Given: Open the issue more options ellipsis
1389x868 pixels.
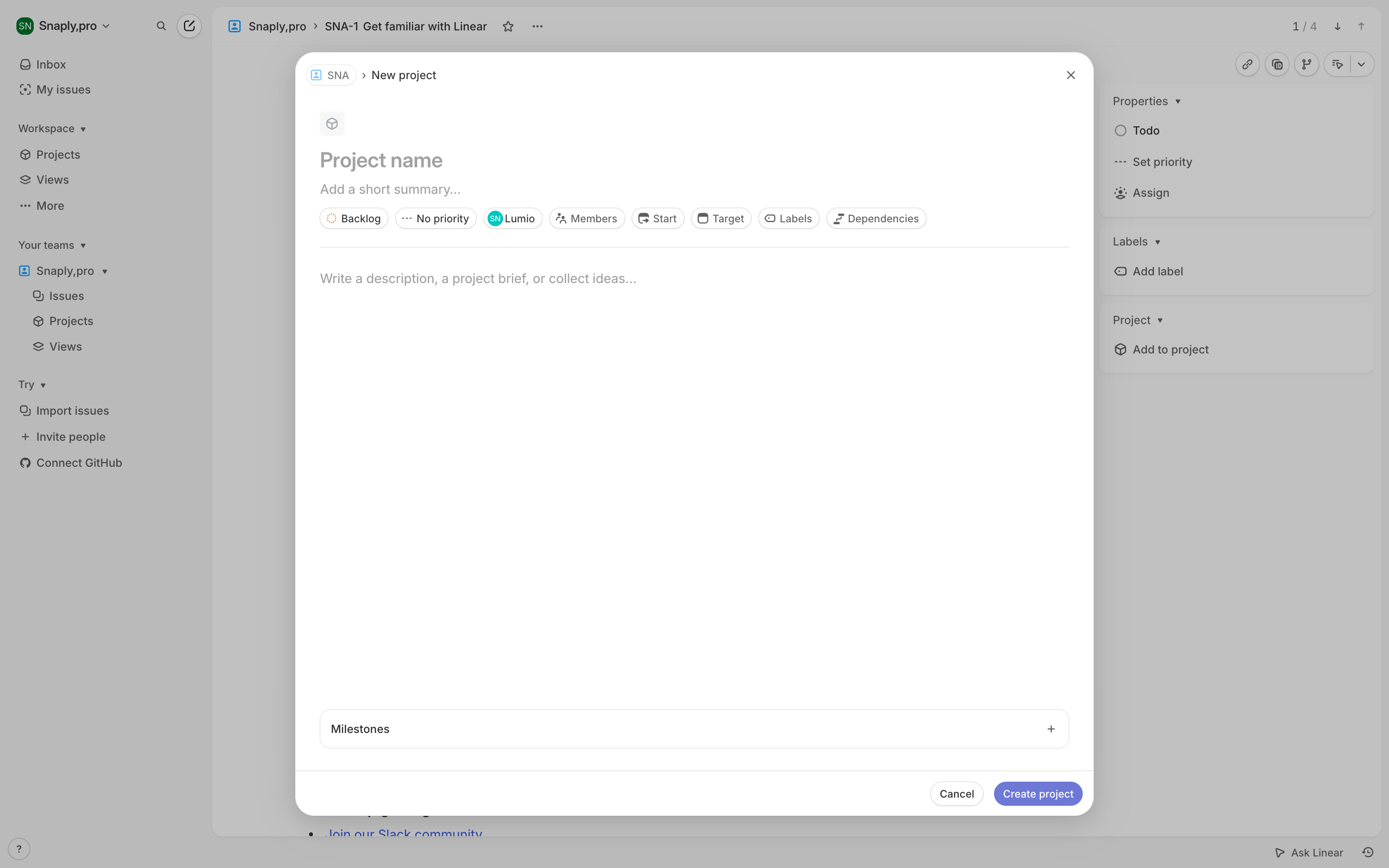Looking at the screenshot, I should tap(537, 27).
